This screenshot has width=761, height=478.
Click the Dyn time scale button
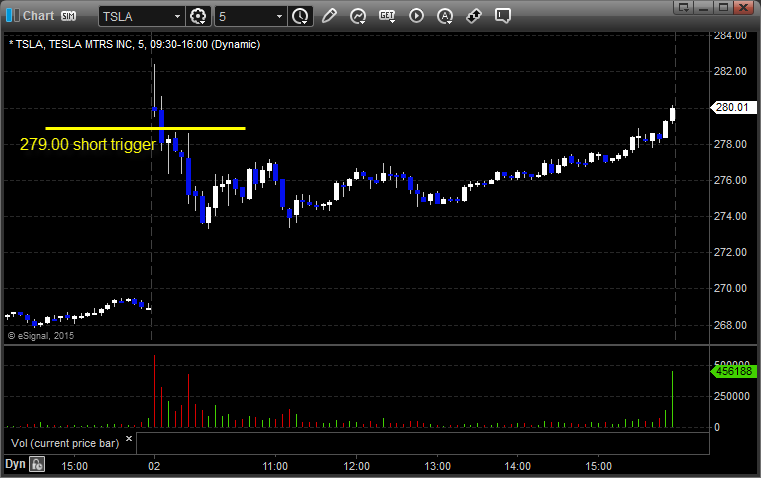click(15, 464)
